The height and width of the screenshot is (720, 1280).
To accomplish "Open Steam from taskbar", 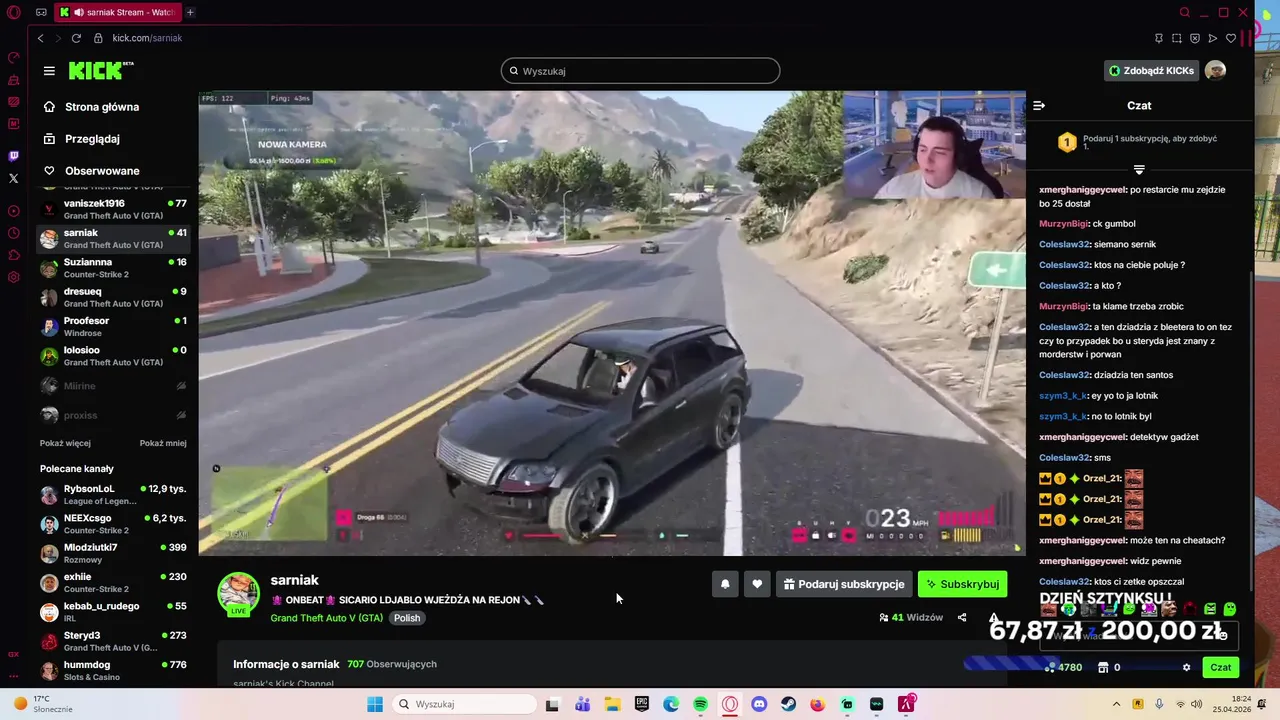I will (x=788, y=704).
